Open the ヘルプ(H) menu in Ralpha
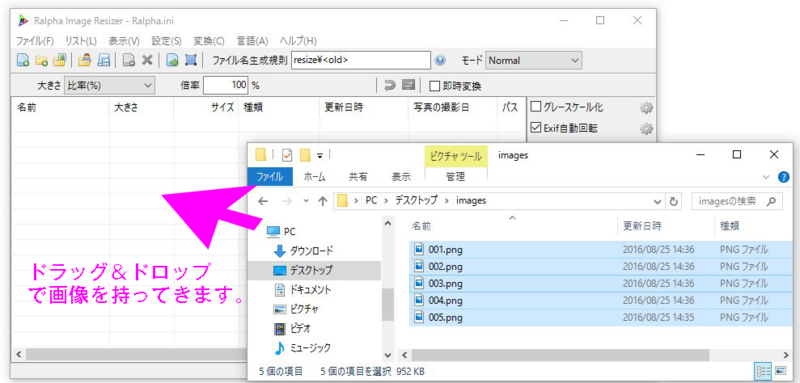The image size is (800, 383). click(298, 41)
